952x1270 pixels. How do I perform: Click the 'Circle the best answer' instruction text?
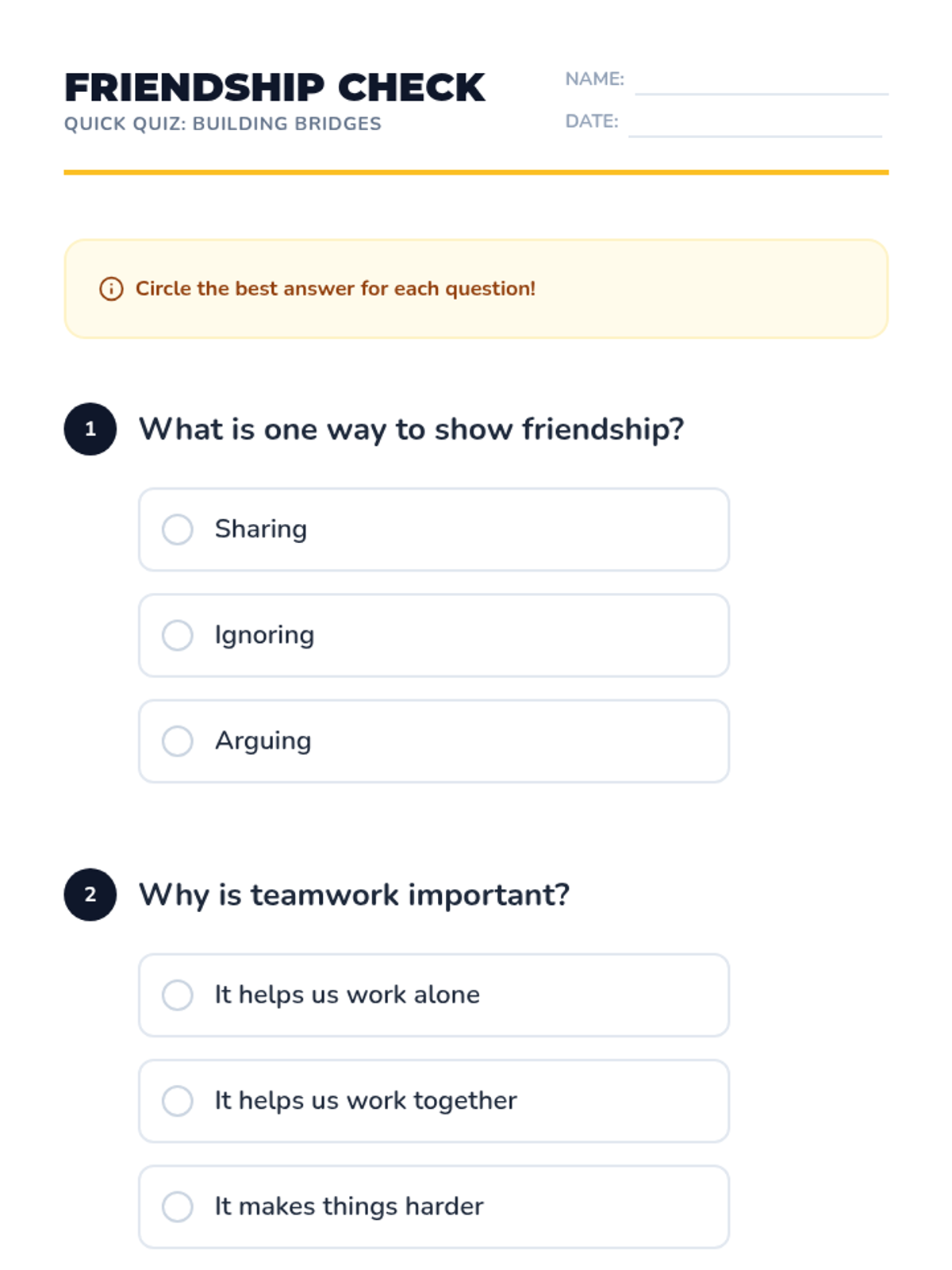coord(336,289)
